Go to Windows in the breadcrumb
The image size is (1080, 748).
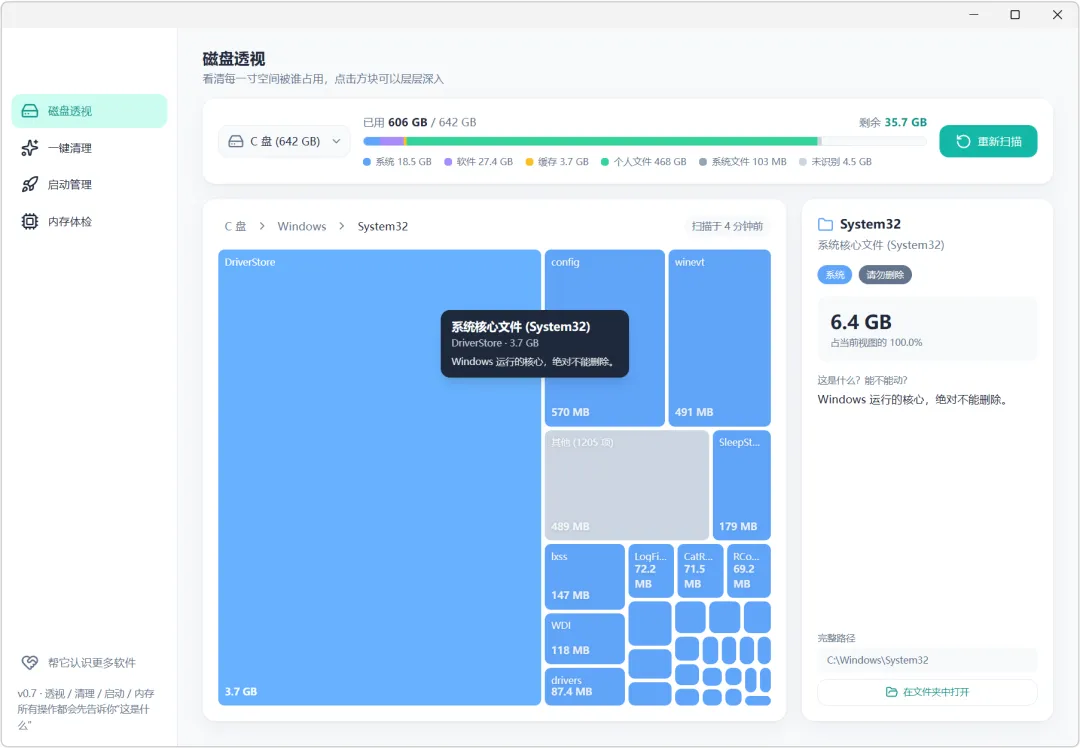(x=302, y=226)
